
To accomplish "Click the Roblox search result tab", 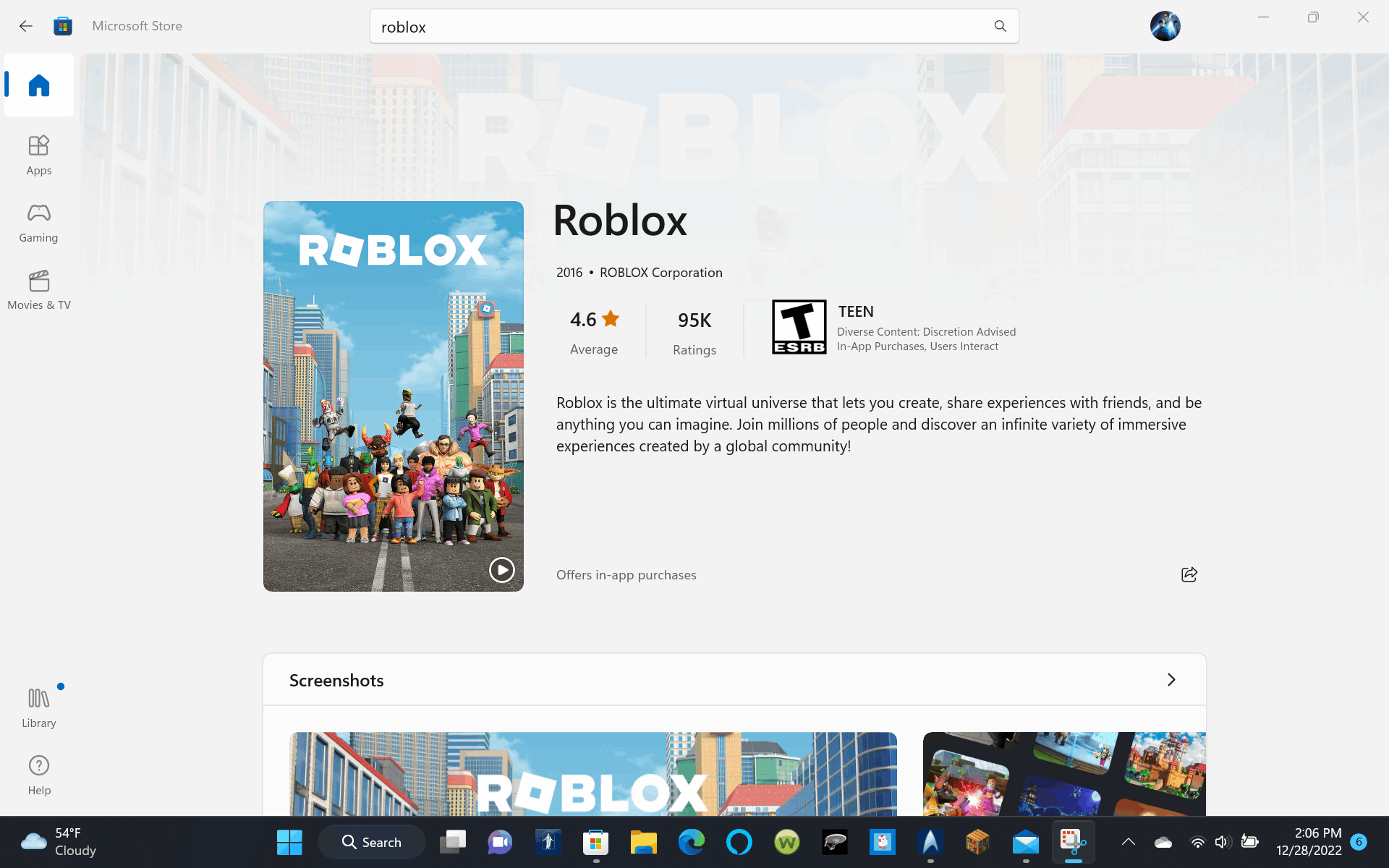I will [x=620, y=219].
